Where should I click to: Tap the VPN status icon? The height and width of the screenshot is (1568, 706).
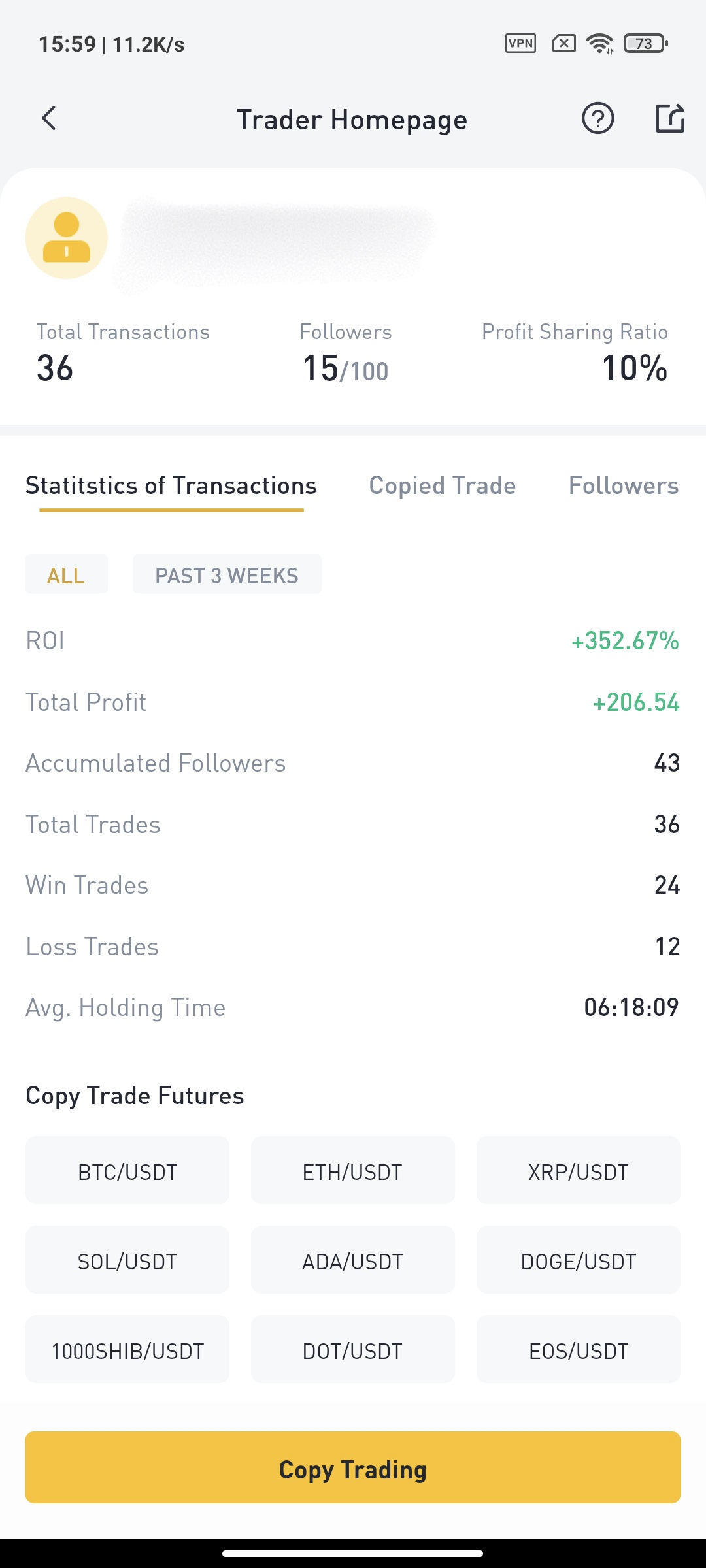pos(520,44)
